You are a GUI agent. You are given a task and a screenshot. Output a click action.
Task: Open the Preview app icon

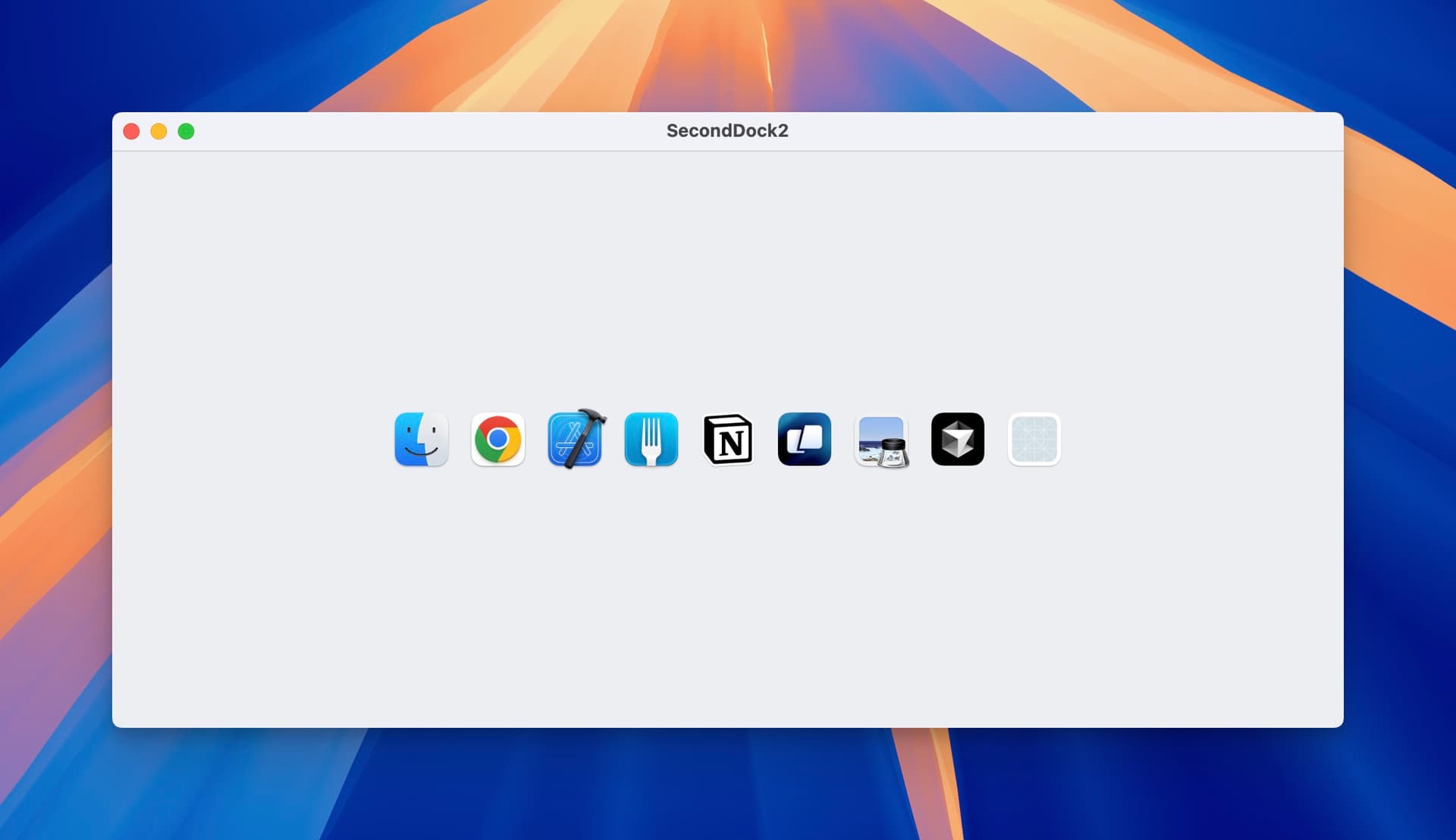(x=881, y=440)
